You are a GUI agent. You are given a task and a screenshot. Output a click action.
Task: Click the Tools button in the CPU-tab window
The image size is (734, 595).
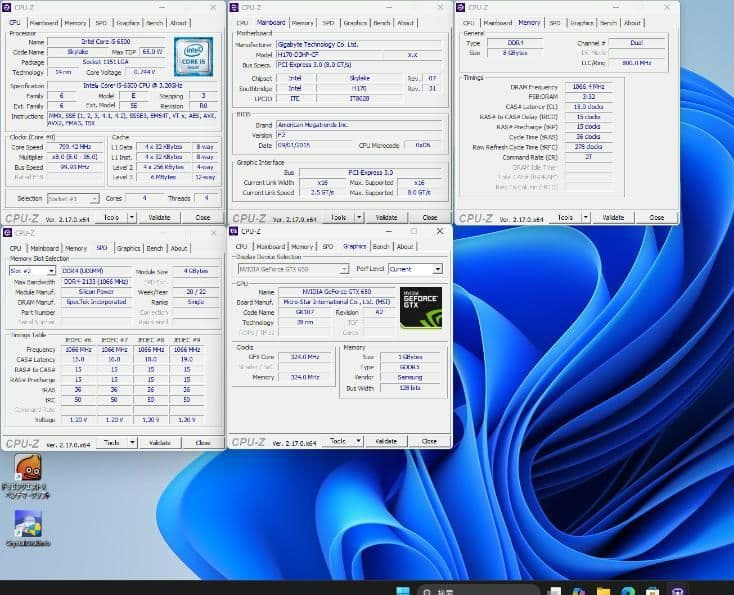point(111,217)
